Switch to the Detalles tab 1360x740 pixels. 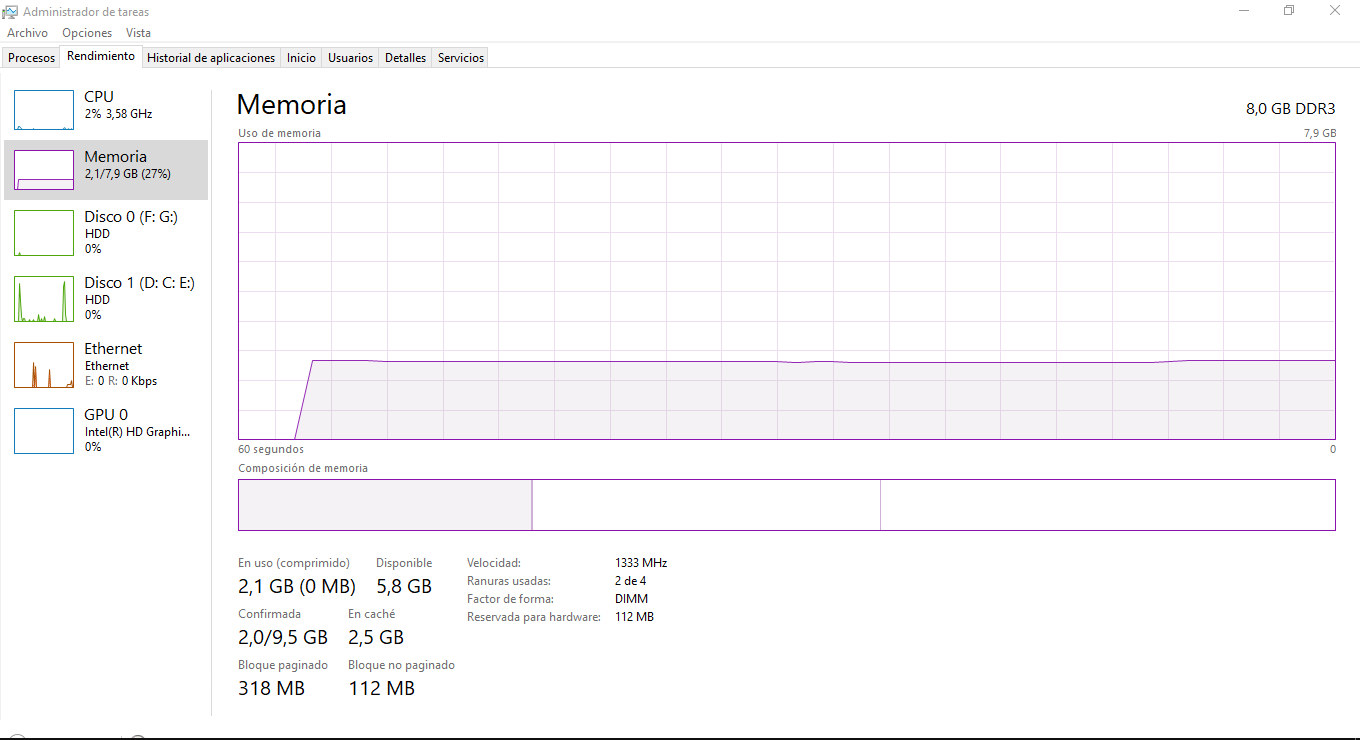(405, 58)
